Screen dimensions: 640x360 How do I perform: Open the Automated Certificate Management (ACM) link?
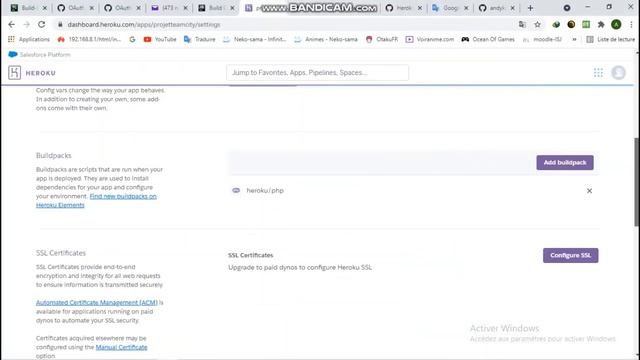[97, 302]
